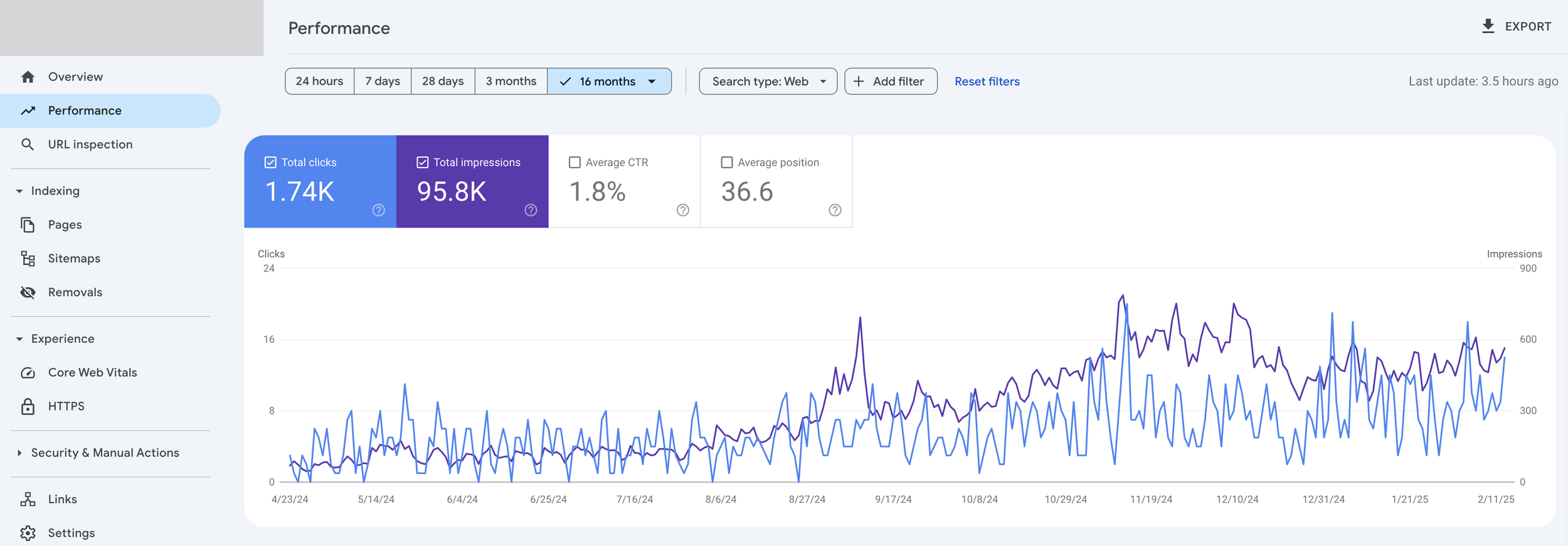Open Overview in the sidebar
The width and height of the screenshot is (1568, 546).
point(110,76)
